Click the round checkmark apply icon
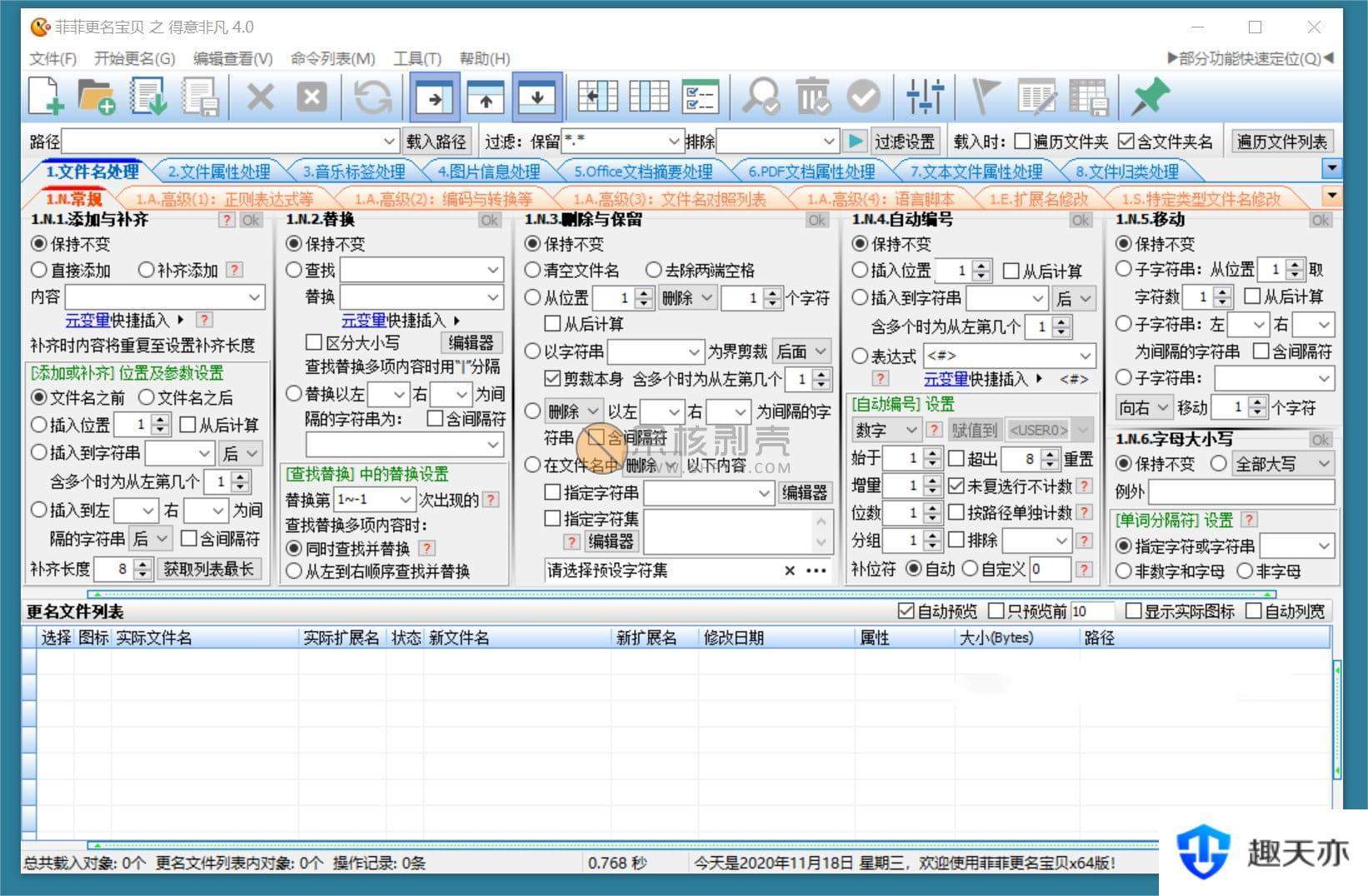 (864, 97)
